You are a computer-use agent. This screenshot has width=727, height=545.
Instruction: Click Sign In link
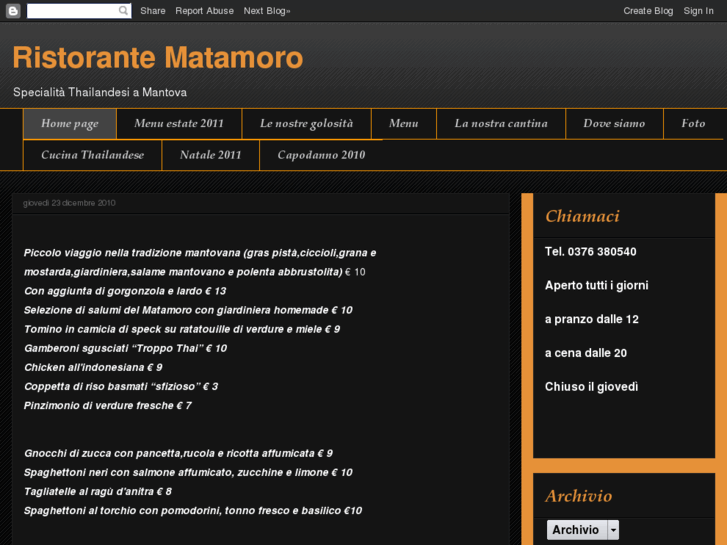pos(698,11)
